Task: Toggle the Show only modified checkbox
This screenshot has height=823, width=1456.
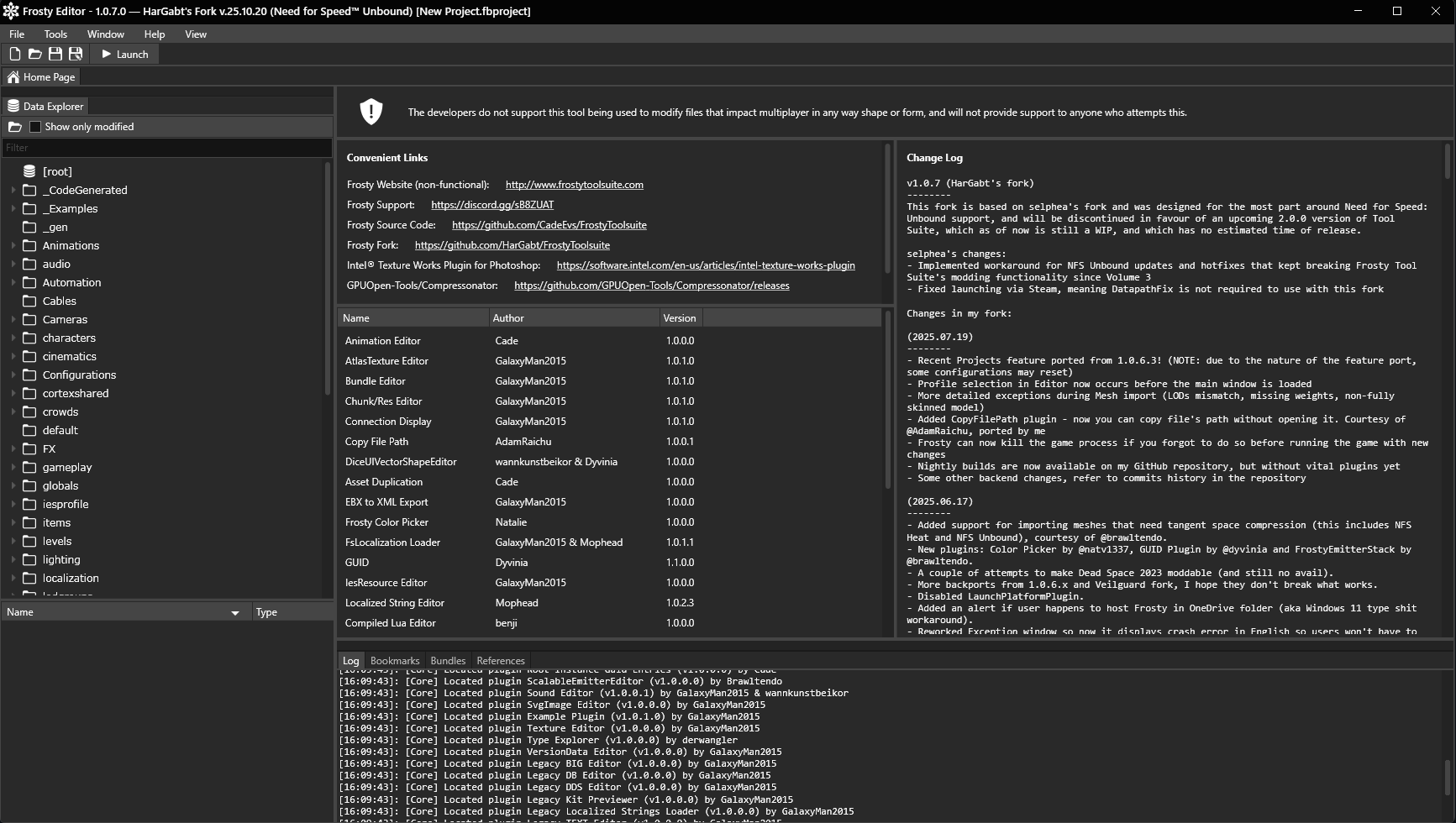Action: tap(35, 127)
